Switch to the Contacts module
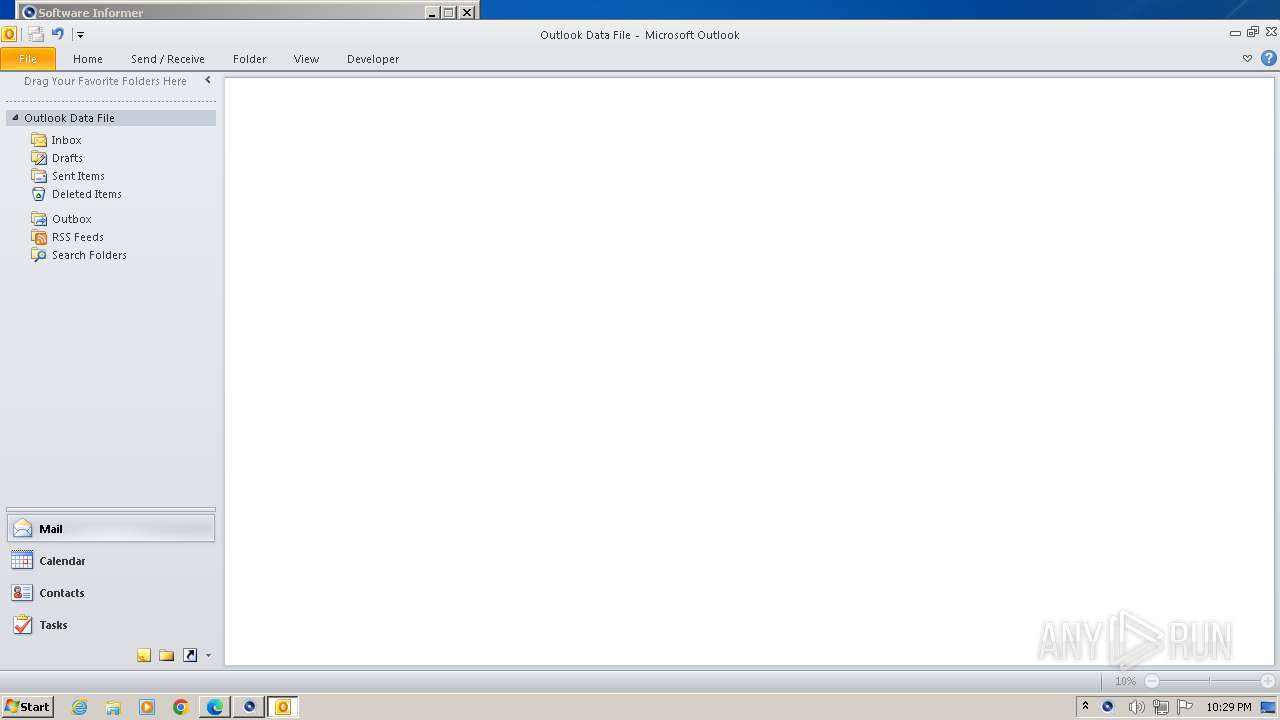 (x=111, y=593)
